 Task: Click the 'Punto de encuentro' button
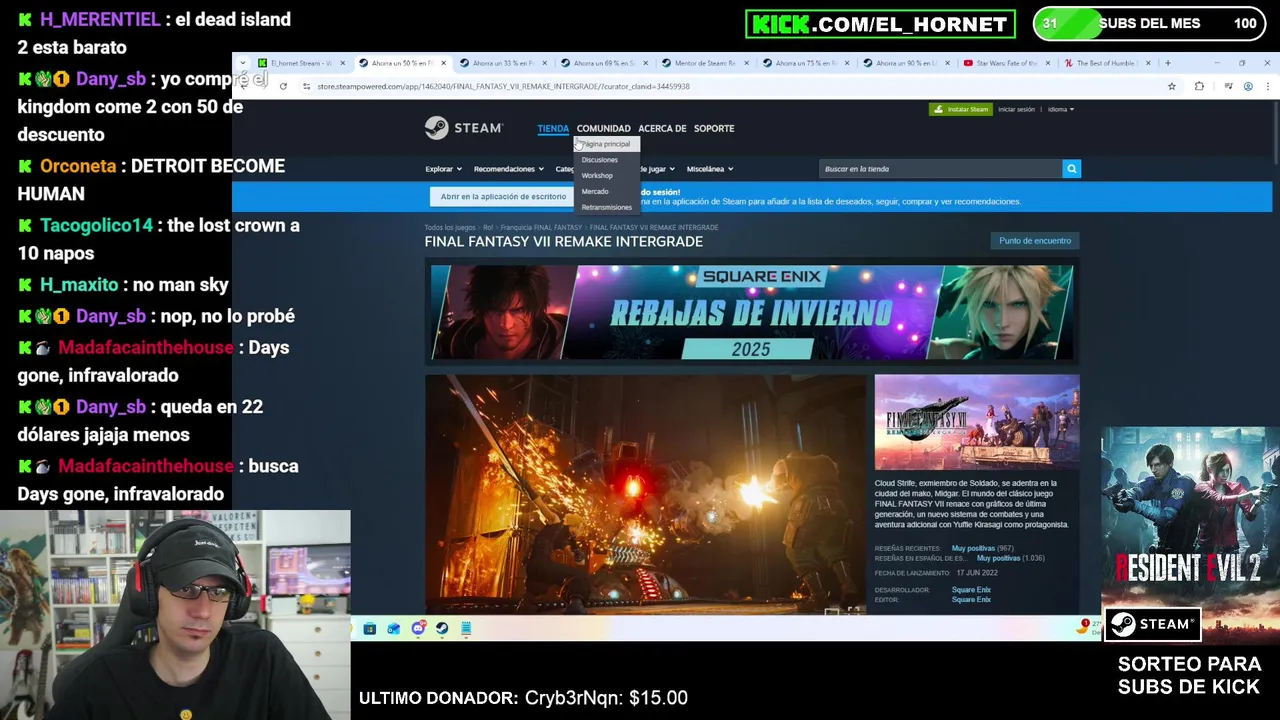1035,241
